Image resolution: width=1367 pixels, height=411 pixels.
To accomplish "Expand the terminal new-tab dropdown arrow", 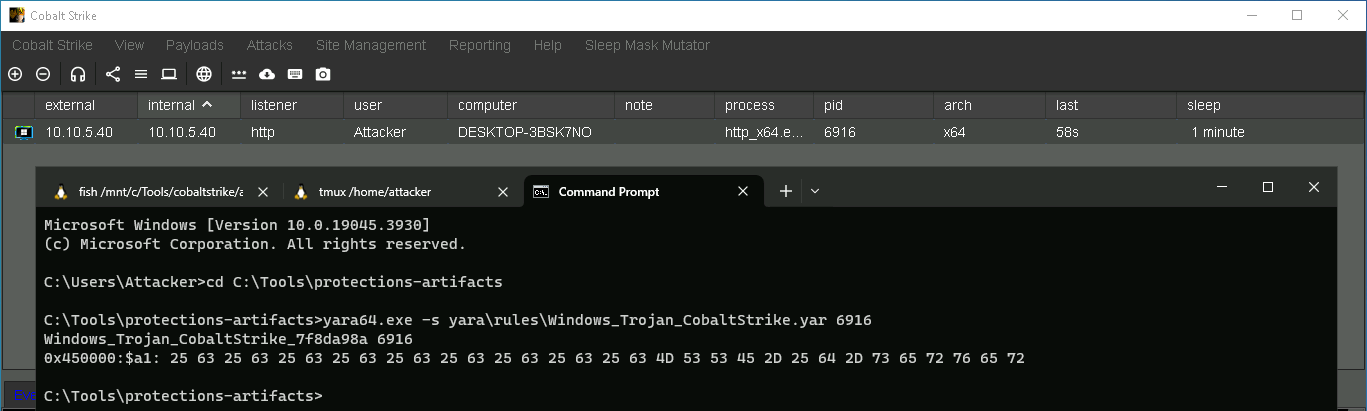I will pos(815,191).
